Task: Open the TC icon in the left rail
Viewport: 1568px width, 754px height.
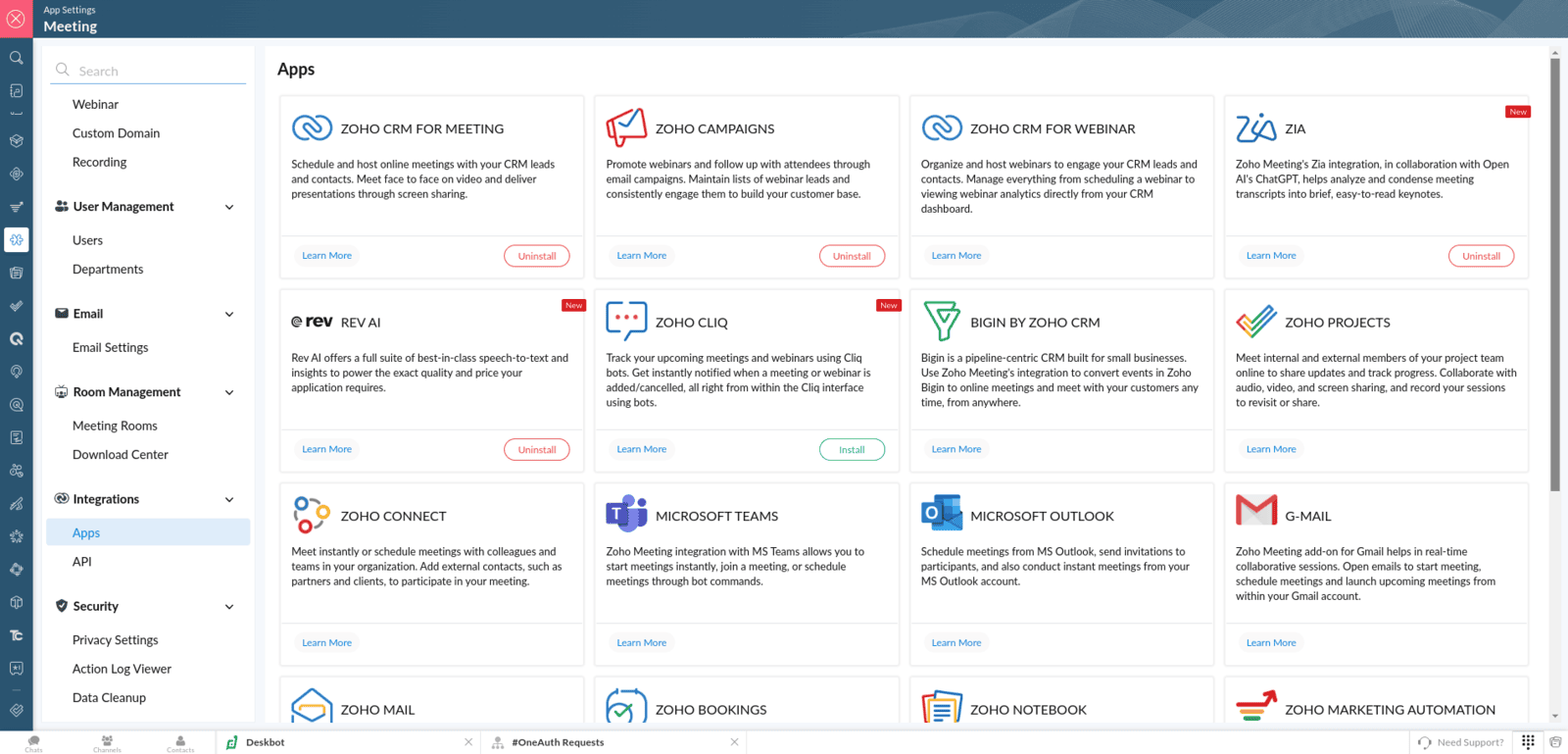Action: point(17,635)
